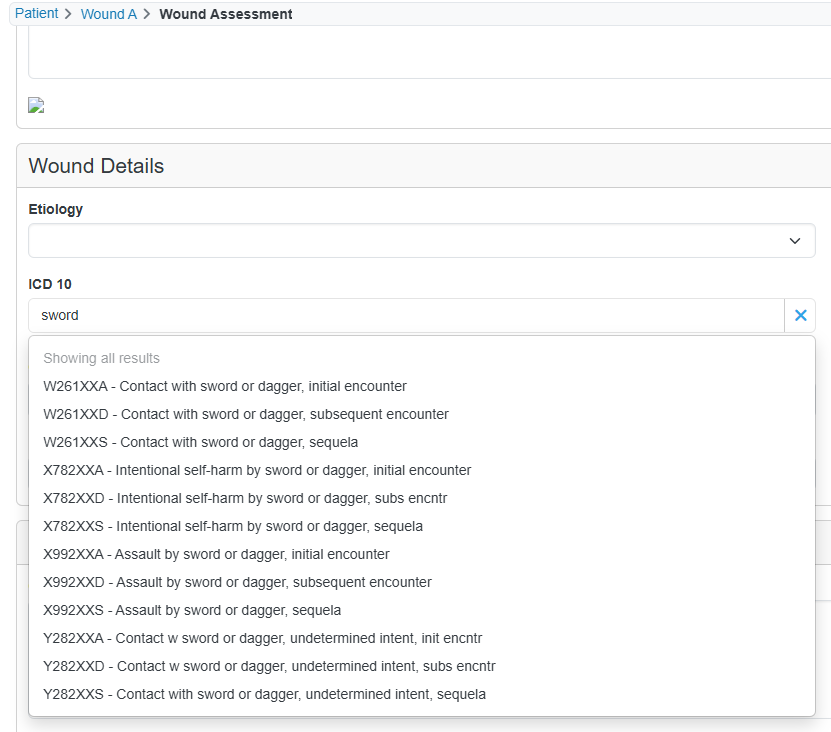Click the broken image placeholder icon

(x=36, y=105)
